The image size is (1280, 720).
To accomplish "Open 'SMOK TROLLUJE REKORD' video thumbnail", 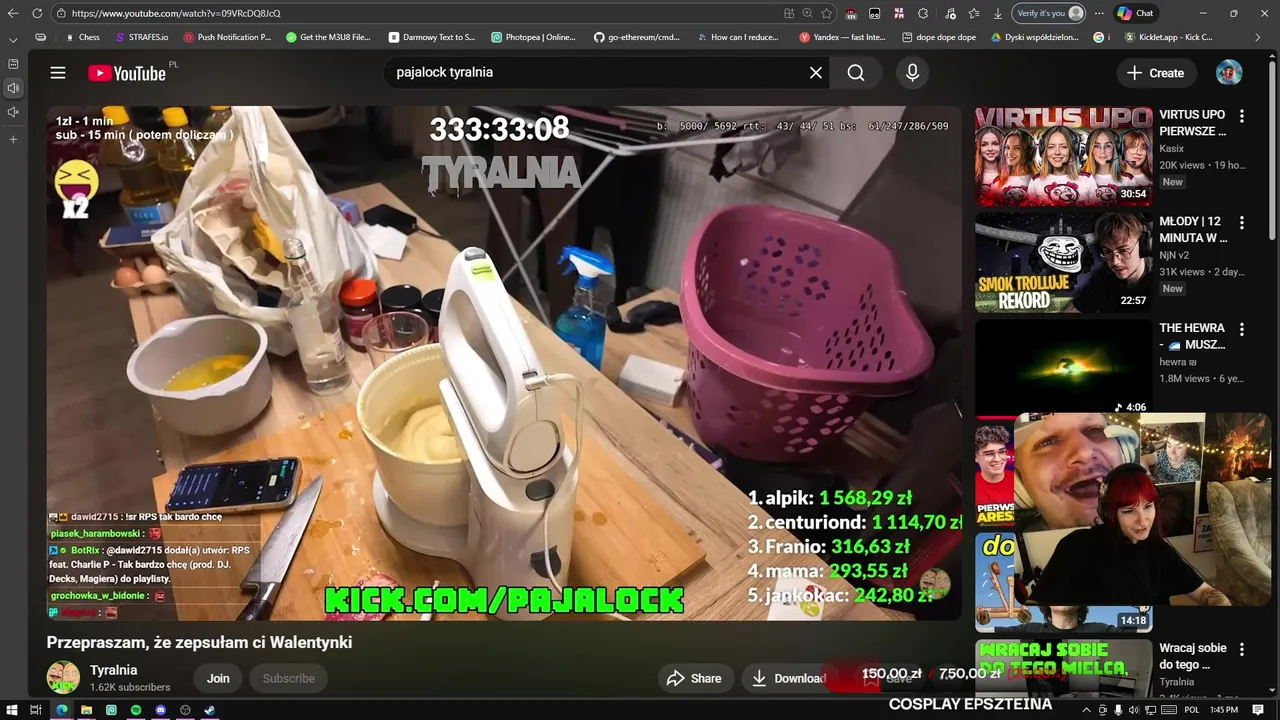I will click(1063, 263).
